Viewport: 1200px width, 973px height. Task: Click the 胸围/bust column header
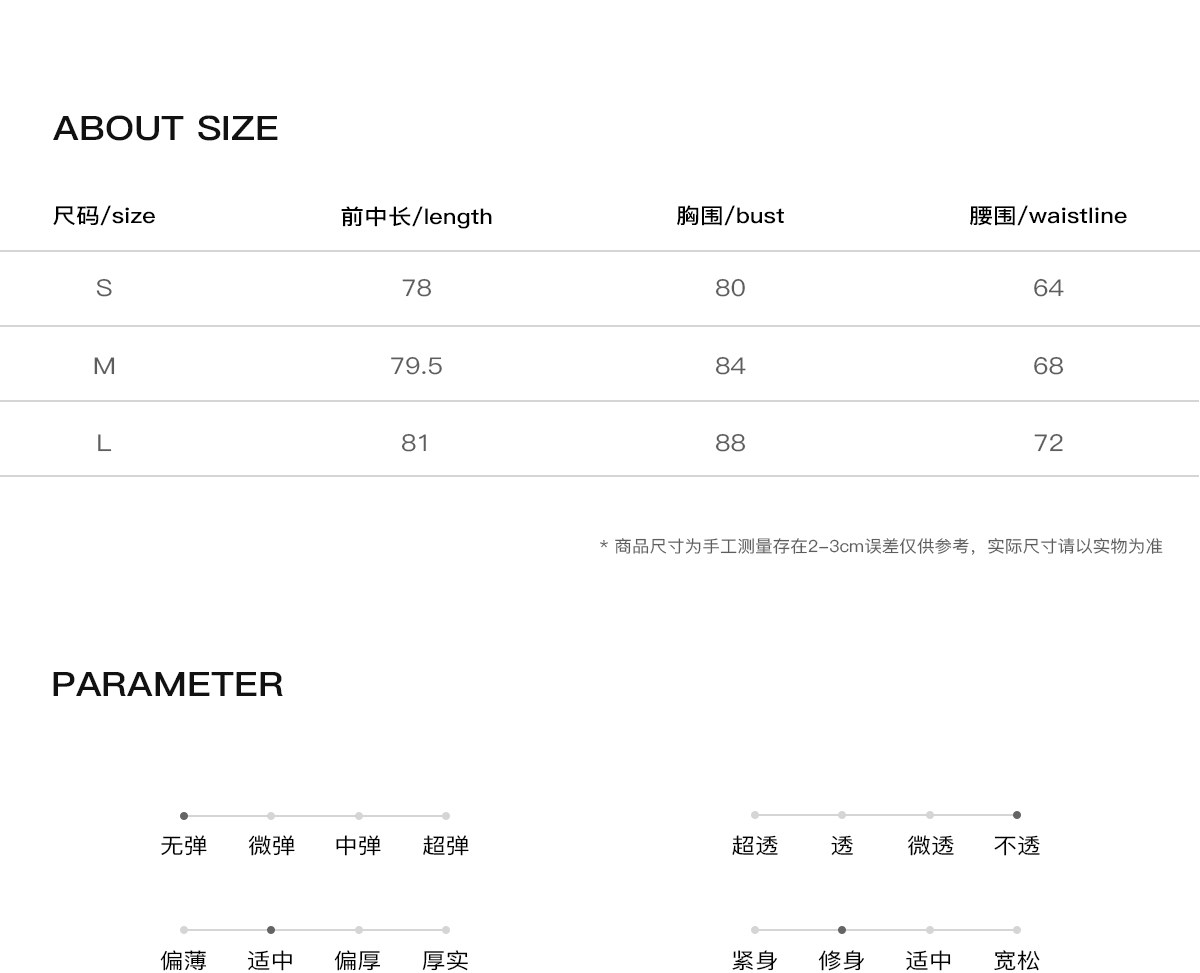point(730,216)
